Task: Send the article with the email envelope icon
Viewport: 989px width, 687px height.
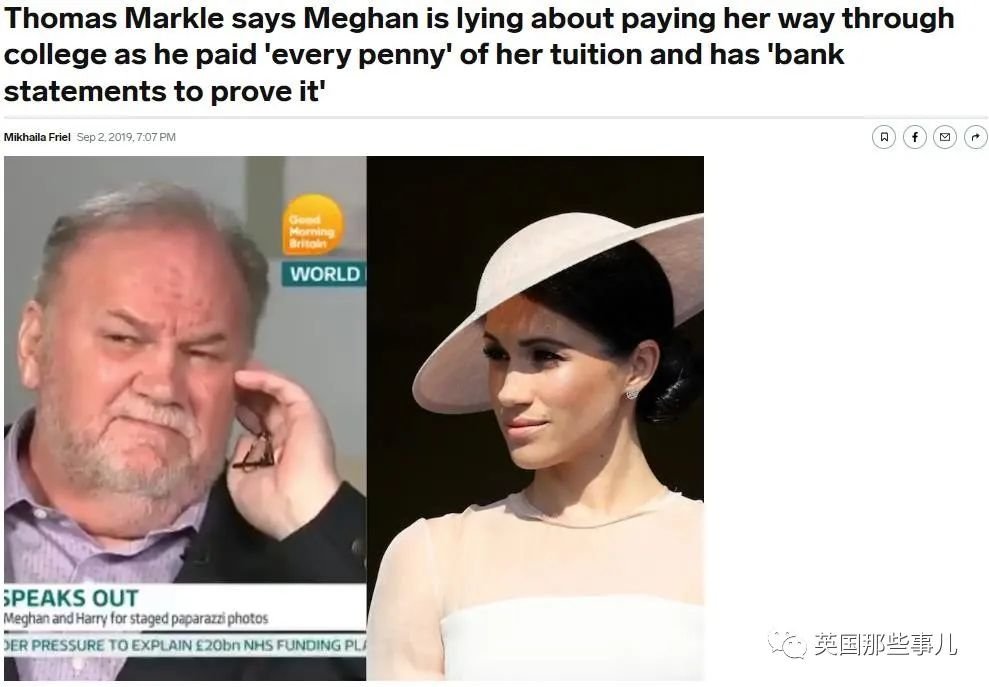Action: tap(945, 137)
